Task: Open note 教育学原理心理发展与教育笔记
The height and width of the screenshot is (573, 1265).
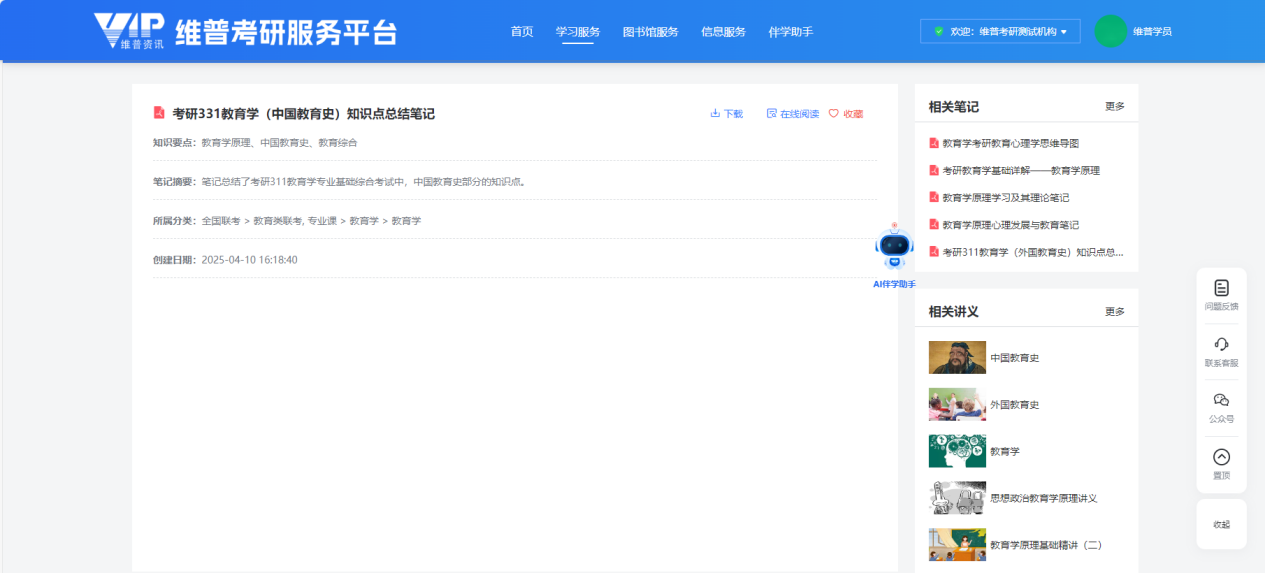Action: click(x=1010, y=225)
